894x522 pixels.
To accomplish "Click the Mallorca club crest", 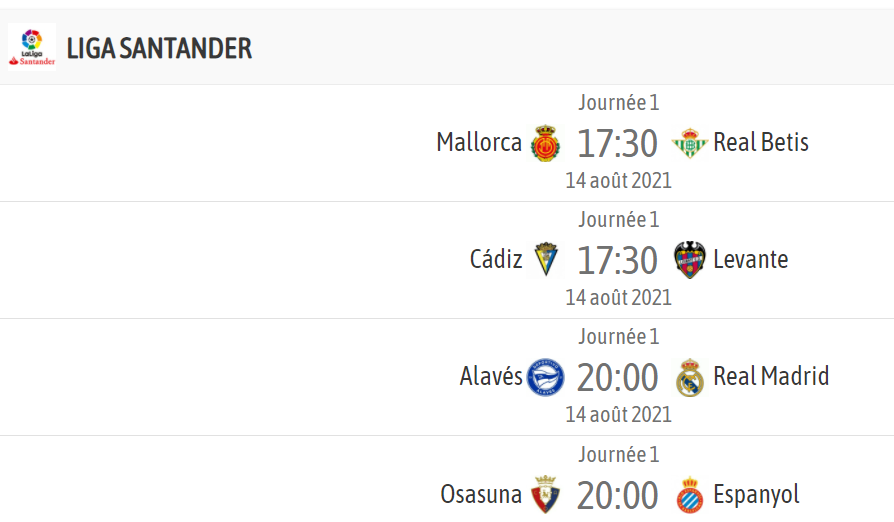I will click(546, 142).
